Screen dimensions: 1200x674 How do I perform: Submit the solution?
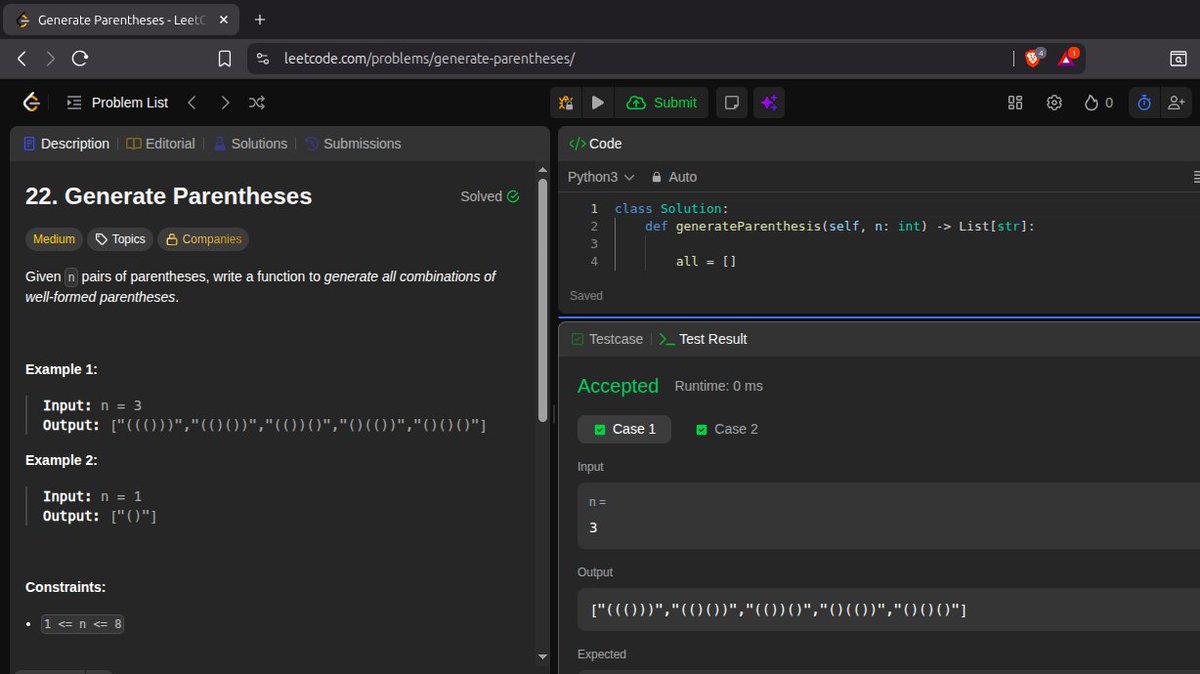coord(662,102)
